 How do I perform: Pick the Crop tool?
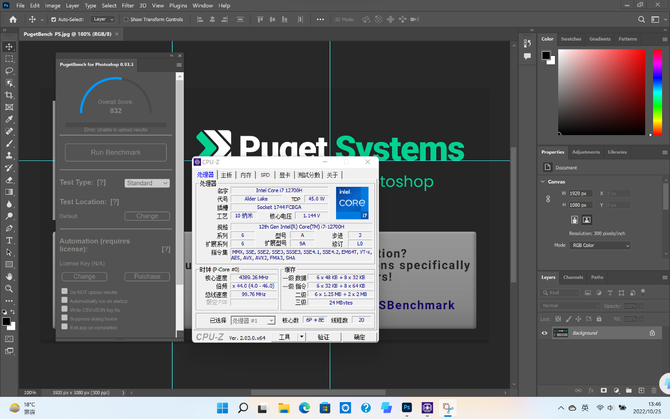click(9, 95)
